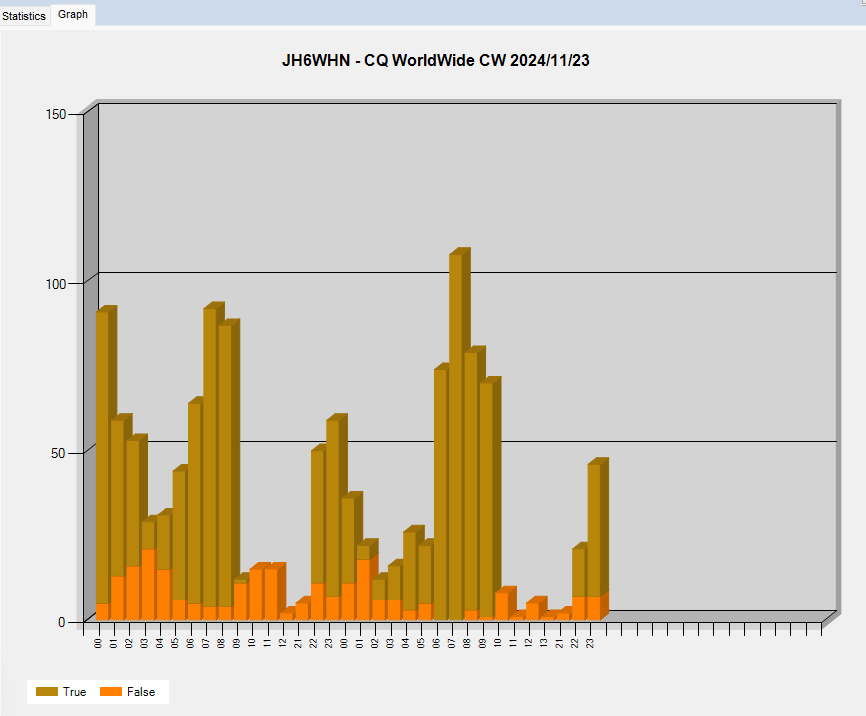The width and height of the screenshot is (866, 716).
Task: Click the 0 label on the Y axis
Action: tap(62, 621)
